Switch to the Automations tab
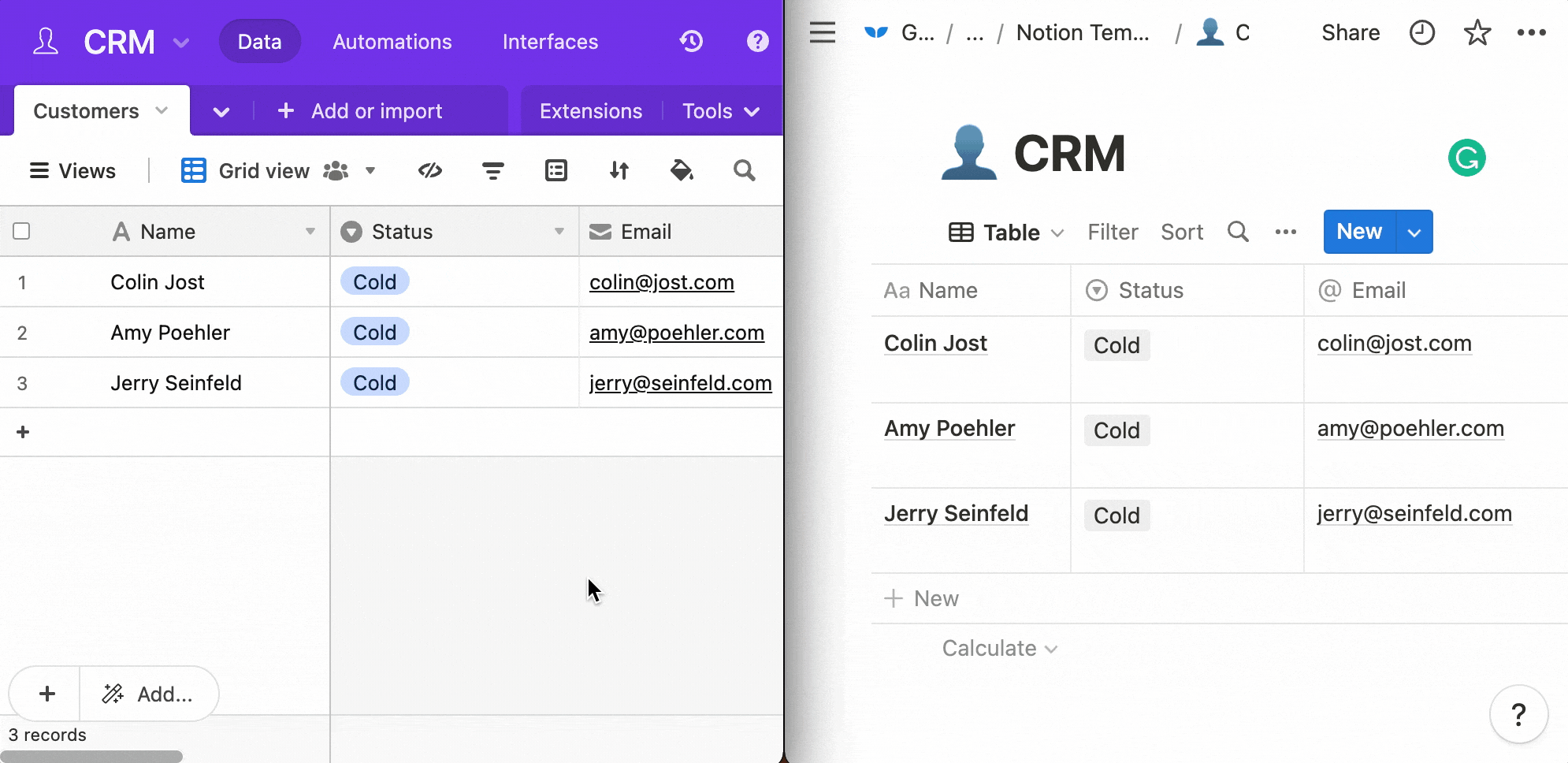 coord(392,42)
